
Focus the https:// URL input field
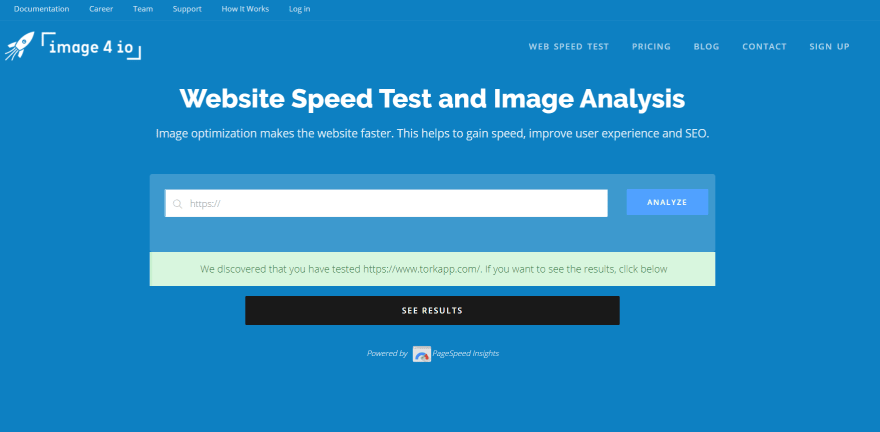pos(386,203)
